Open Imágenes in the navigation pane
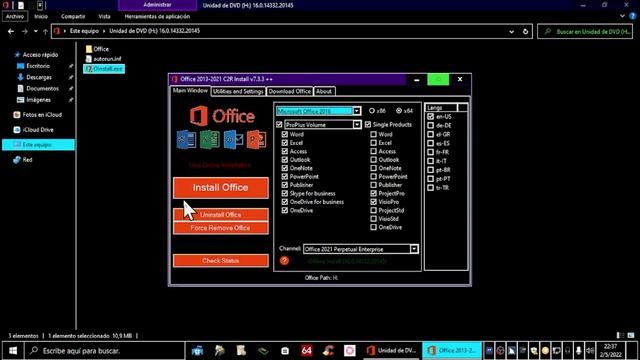The image size is (640, 360). point(33,100)
